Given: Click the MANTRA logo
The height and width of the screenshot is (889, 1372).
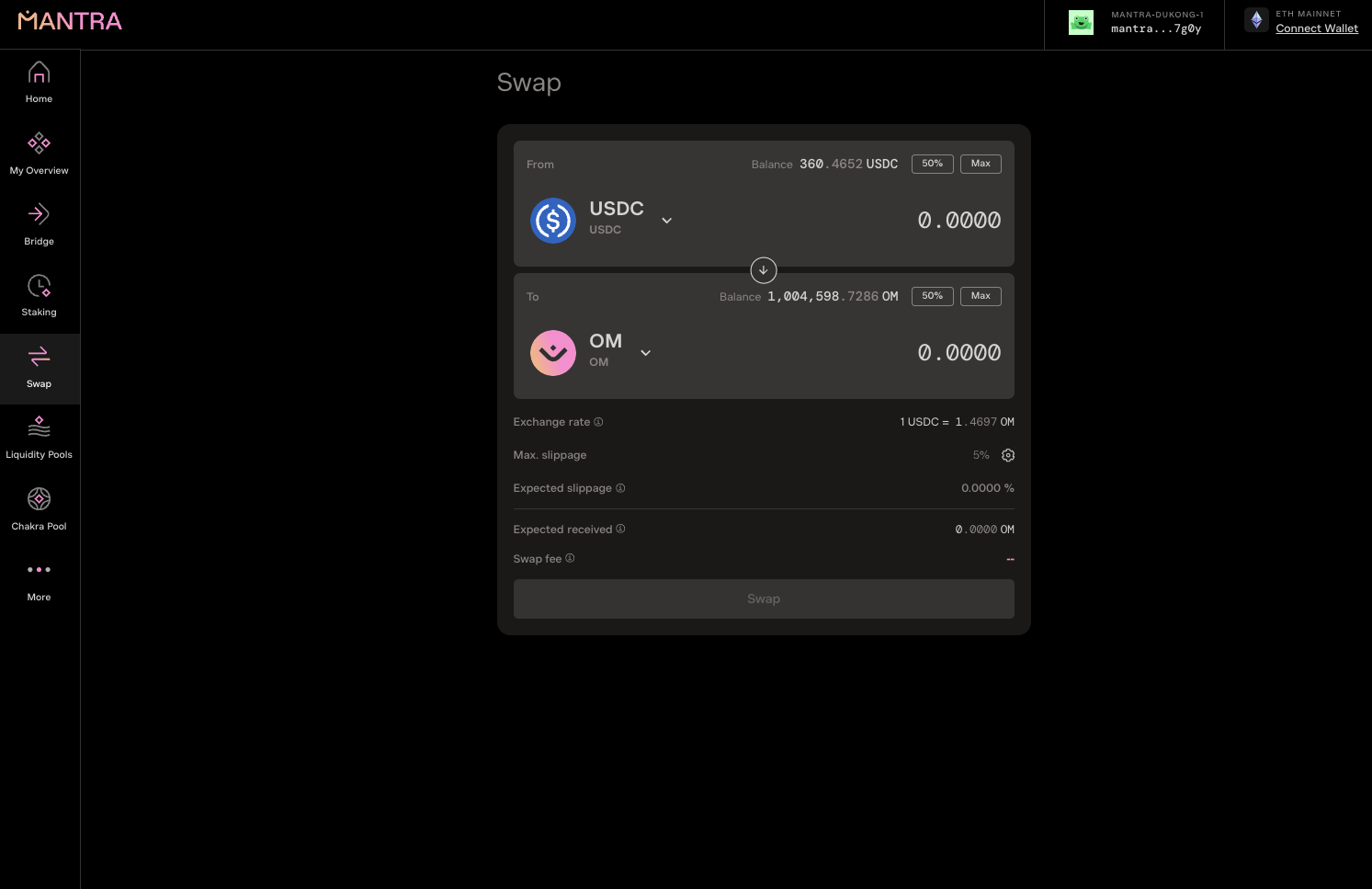Looking at the screenshot, I should pyautogui.click(x=70, y=21).
